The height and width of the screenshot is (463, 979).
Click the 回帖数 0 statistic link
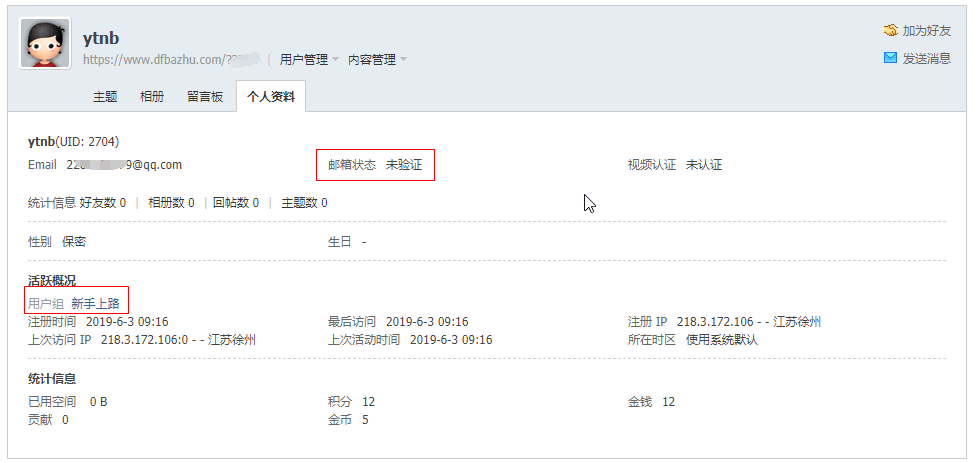click(236, 203)
